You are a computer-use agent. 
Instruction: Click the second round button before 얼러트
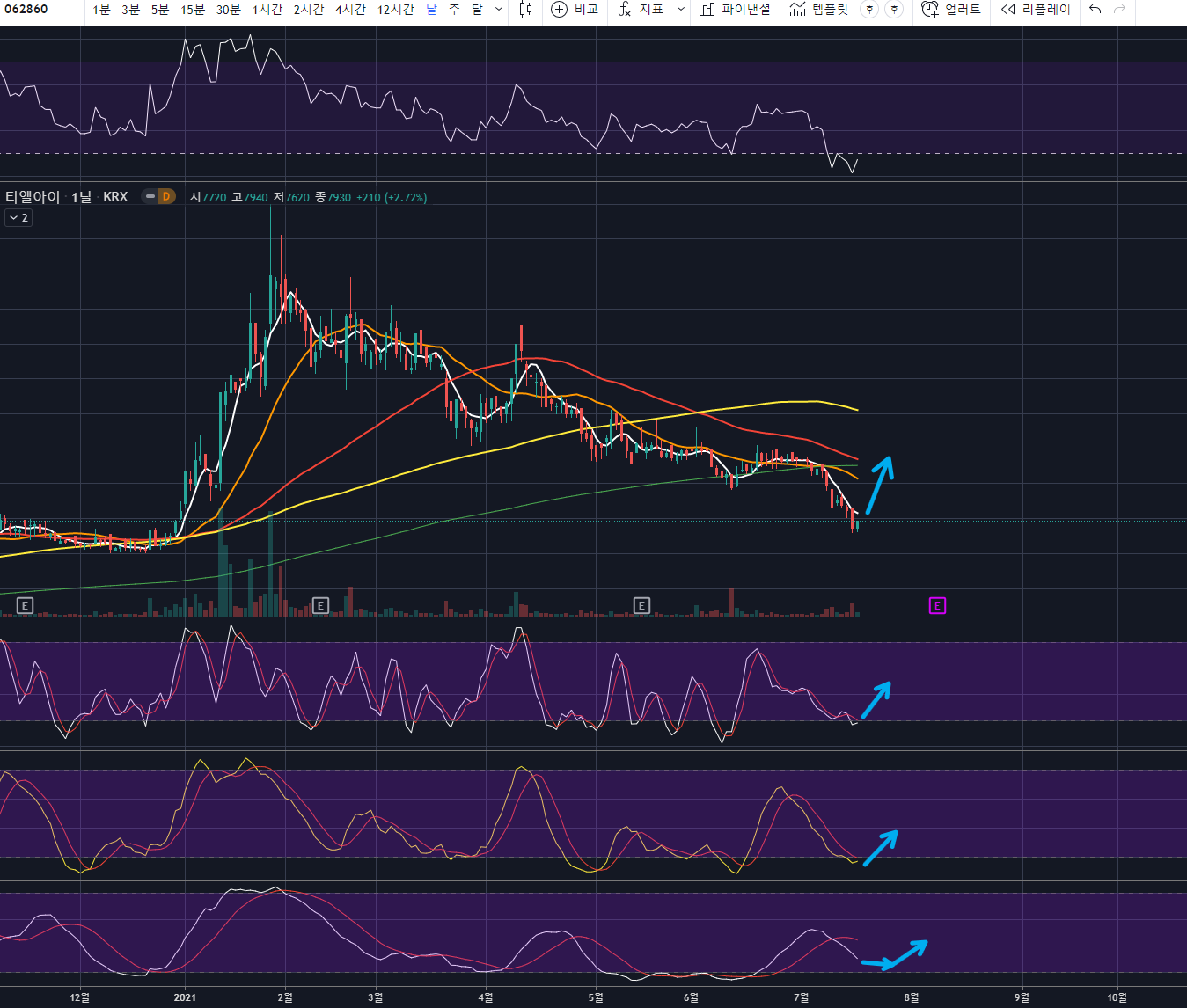click(894, 10)
